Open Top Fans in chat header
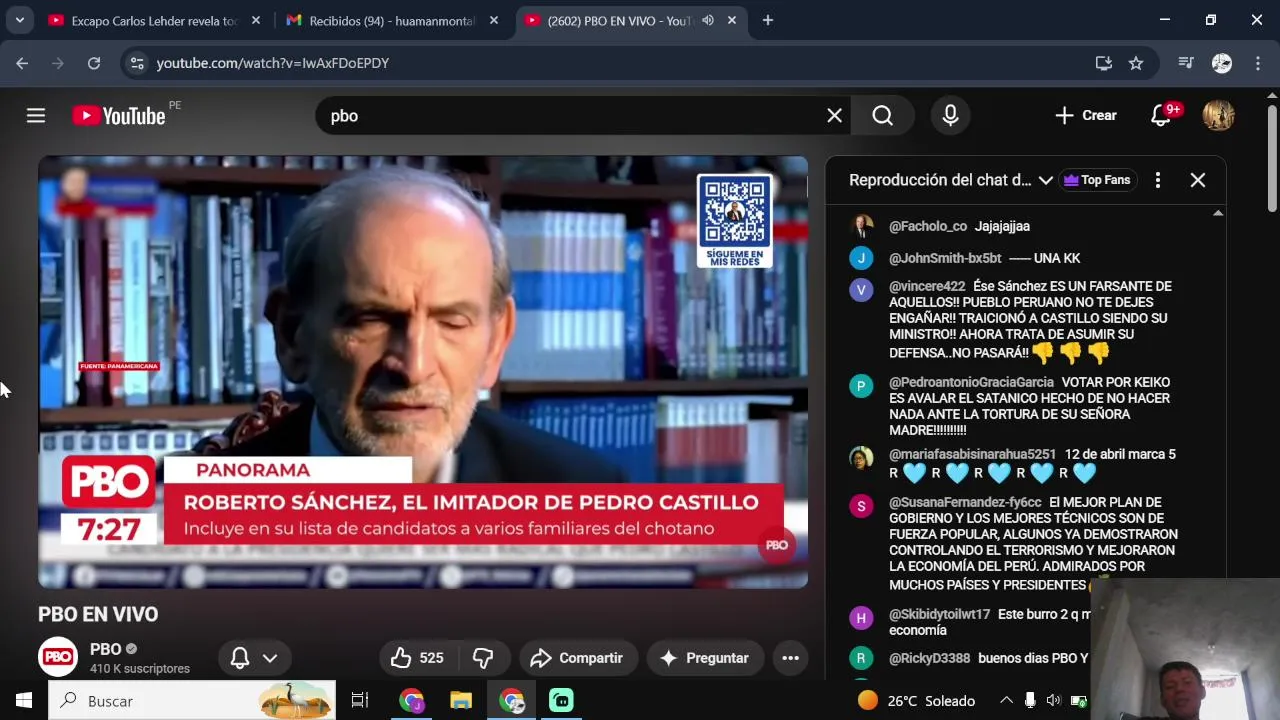 [1097, 180]
